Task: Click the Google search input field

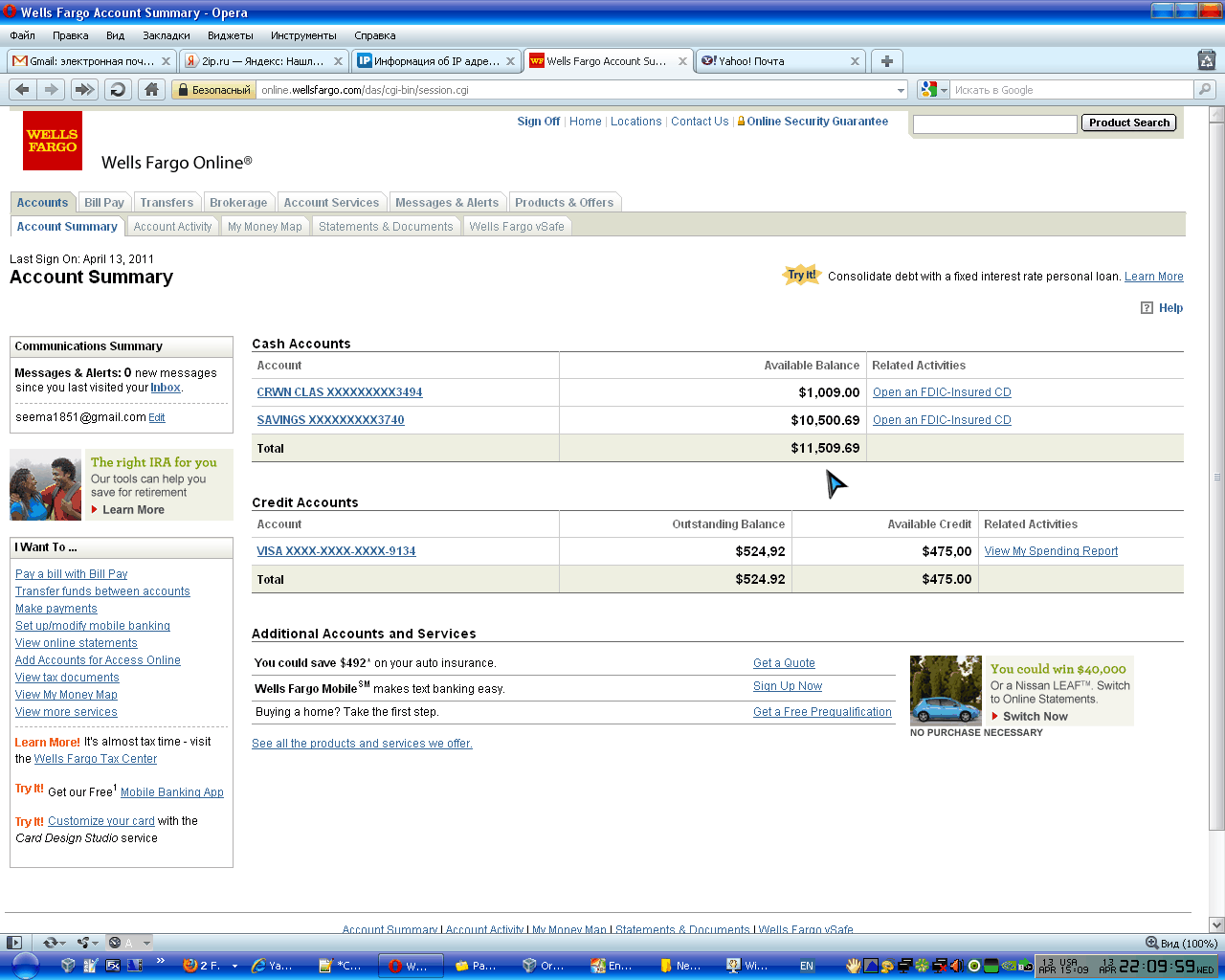Action: [x=1072, y=90]
